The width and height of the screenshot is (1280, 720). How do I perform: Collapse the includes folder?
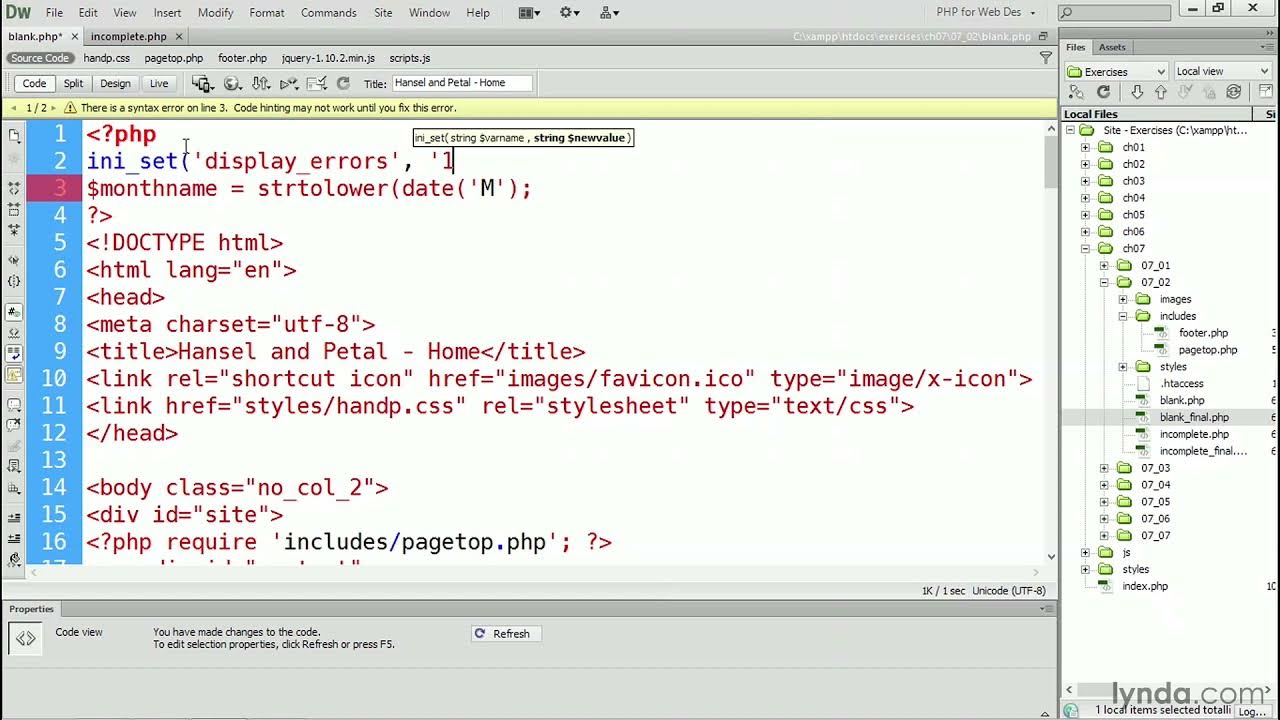click(1123, 316)
